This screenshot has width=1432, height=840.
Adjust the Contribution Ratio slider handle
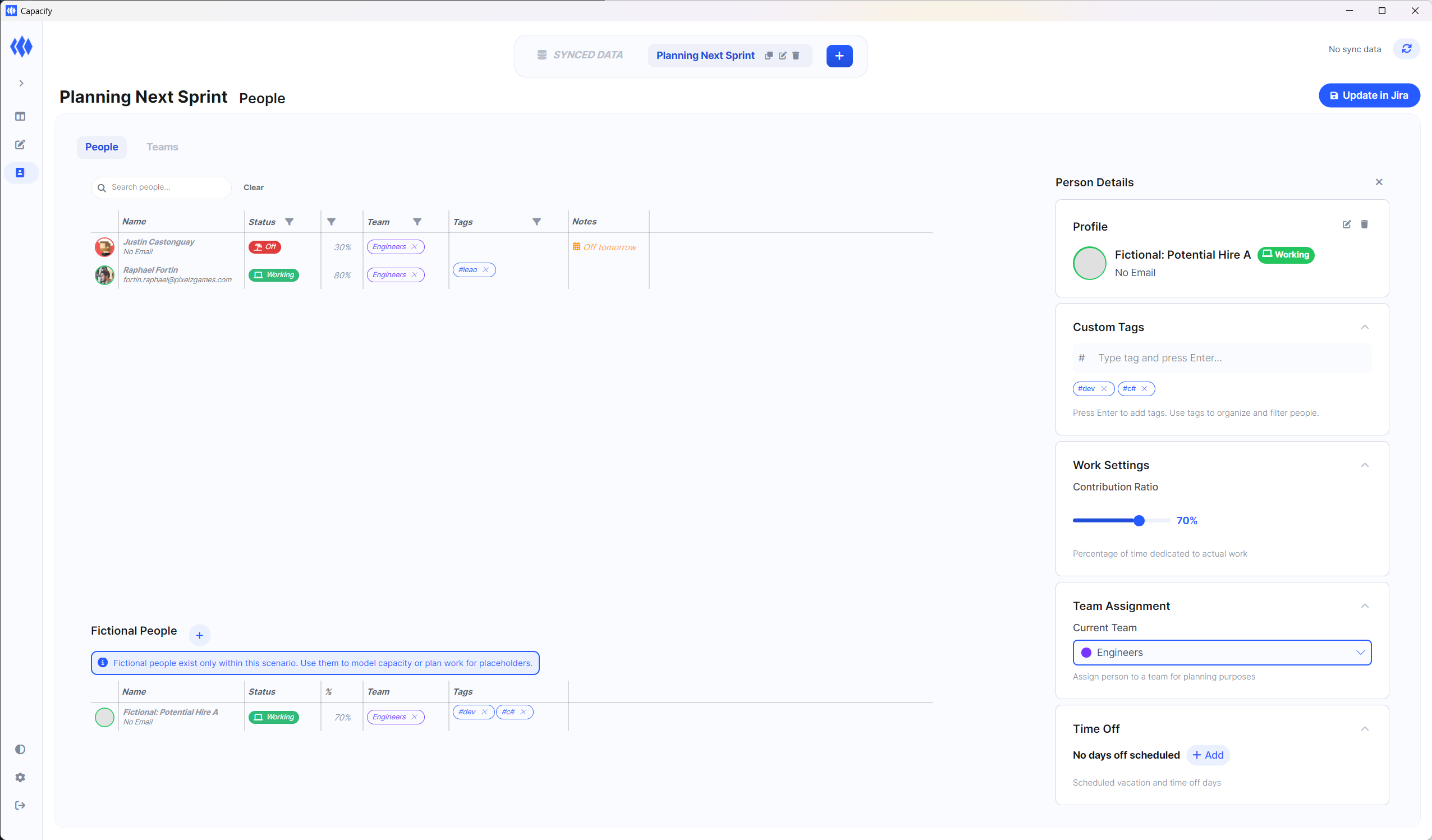1139,521
